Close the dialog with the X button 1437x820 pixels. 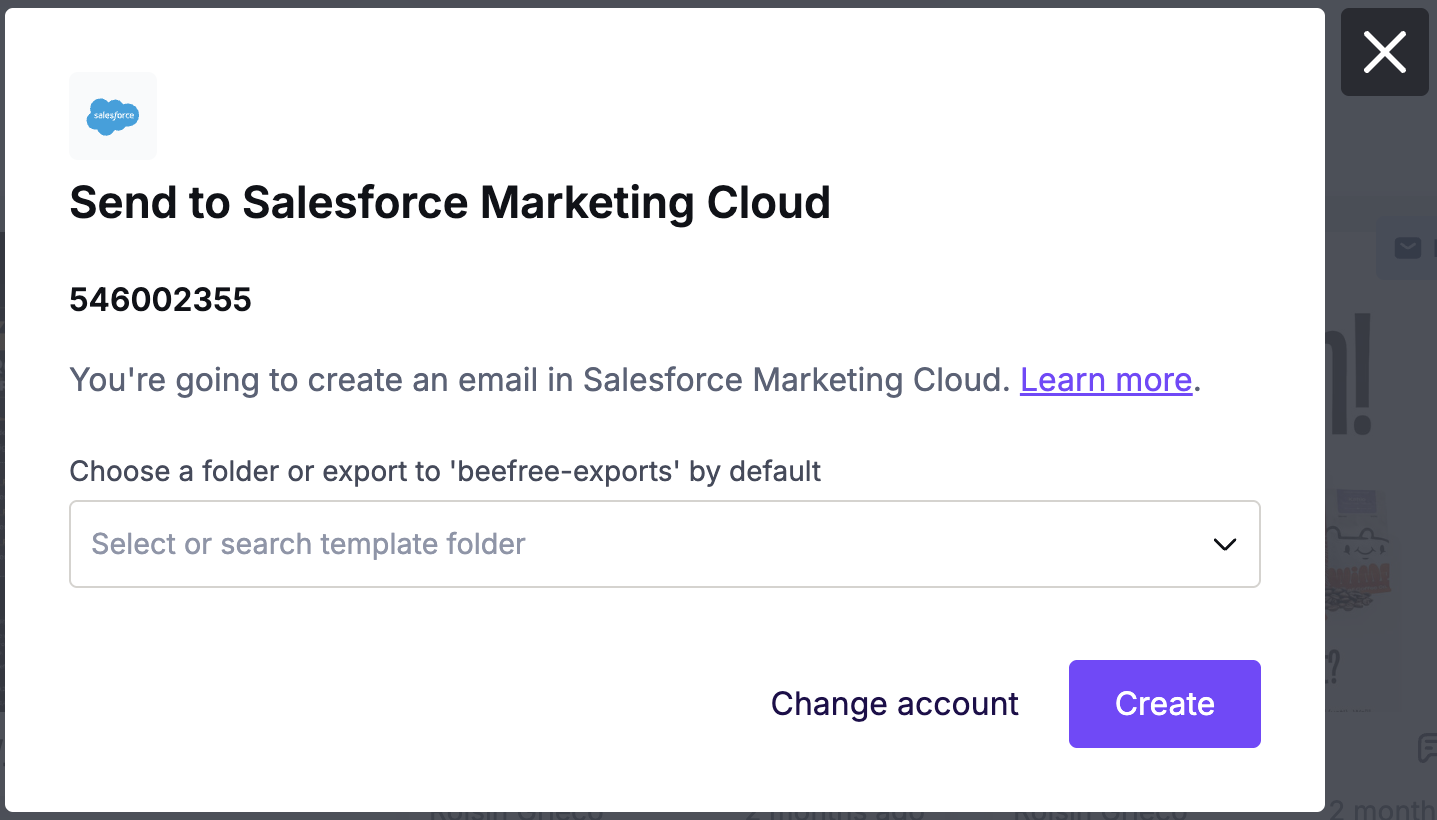1384,52
